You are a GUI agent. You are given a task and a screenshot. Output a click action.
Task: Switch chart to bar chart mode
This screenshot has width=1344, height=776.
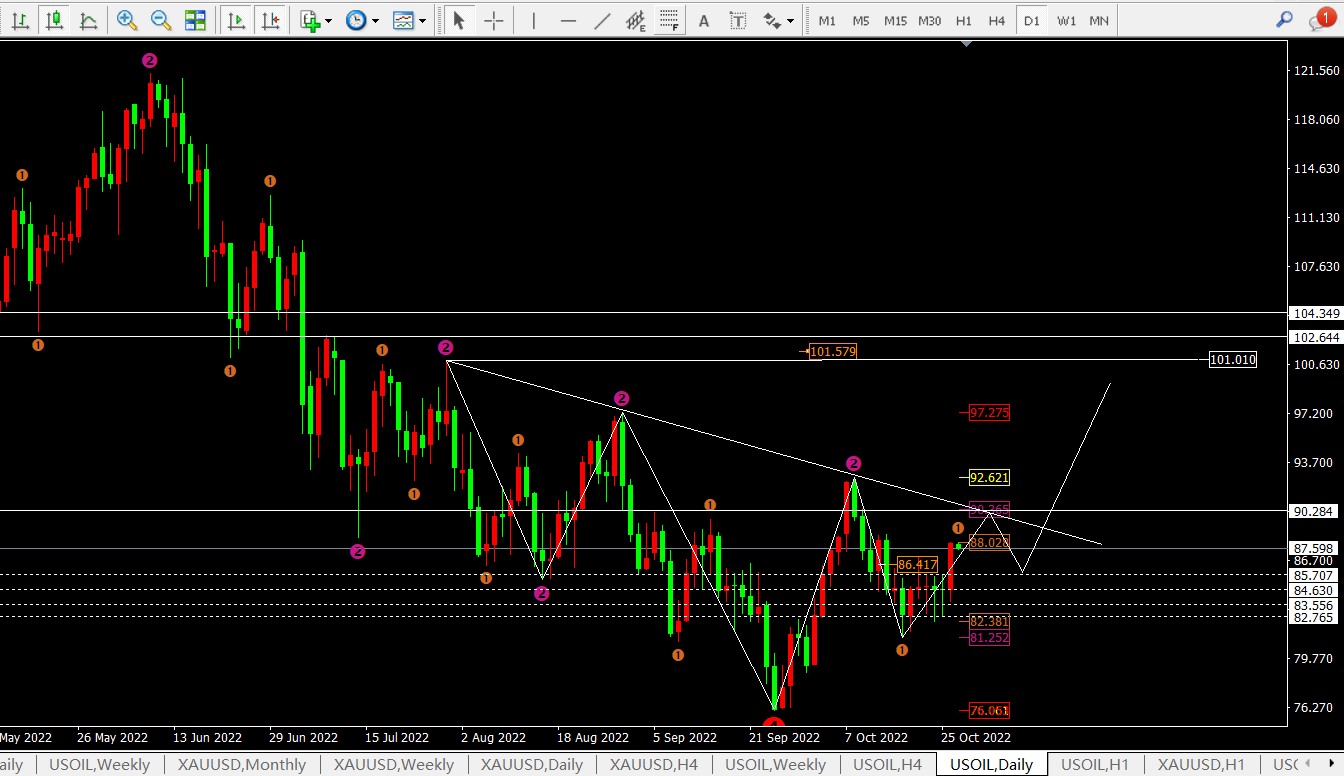click(x=20, y=20)
